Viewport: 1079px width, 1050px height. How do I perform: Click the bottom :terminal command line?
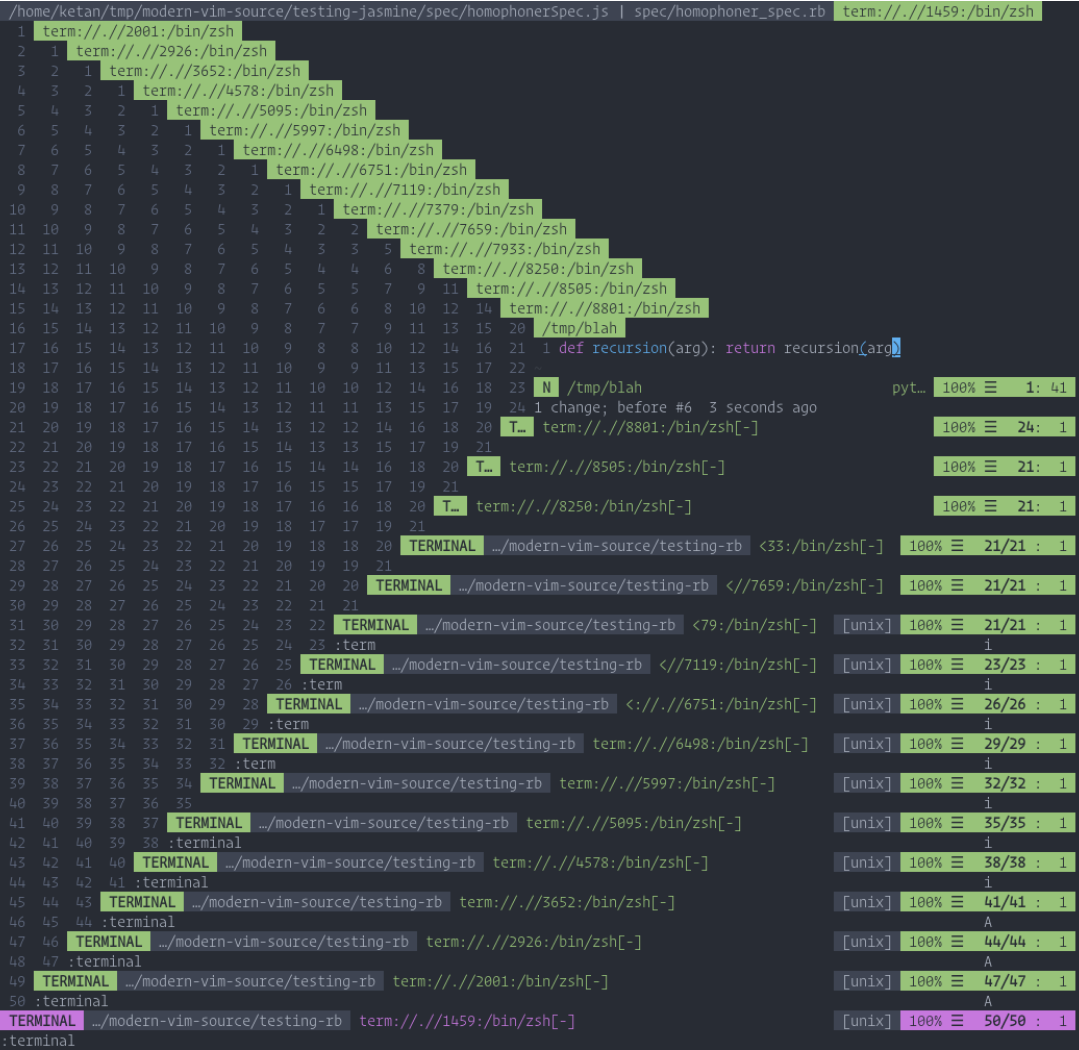click(38, 1040)
